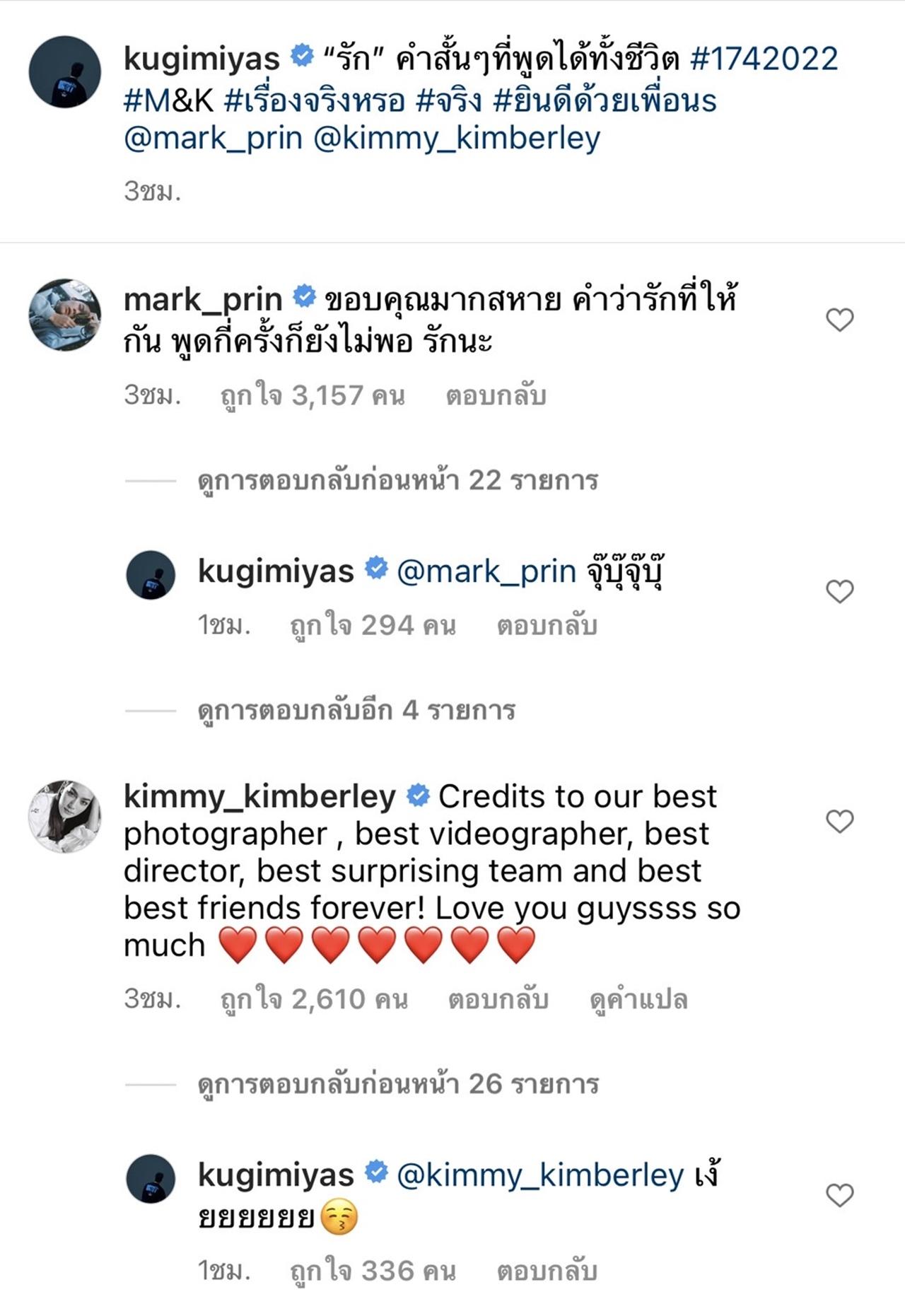Expand 22 previous replies under mark_prin
Image resolution: width=905 pixels, height=1316 pixels.
(397, 481)
